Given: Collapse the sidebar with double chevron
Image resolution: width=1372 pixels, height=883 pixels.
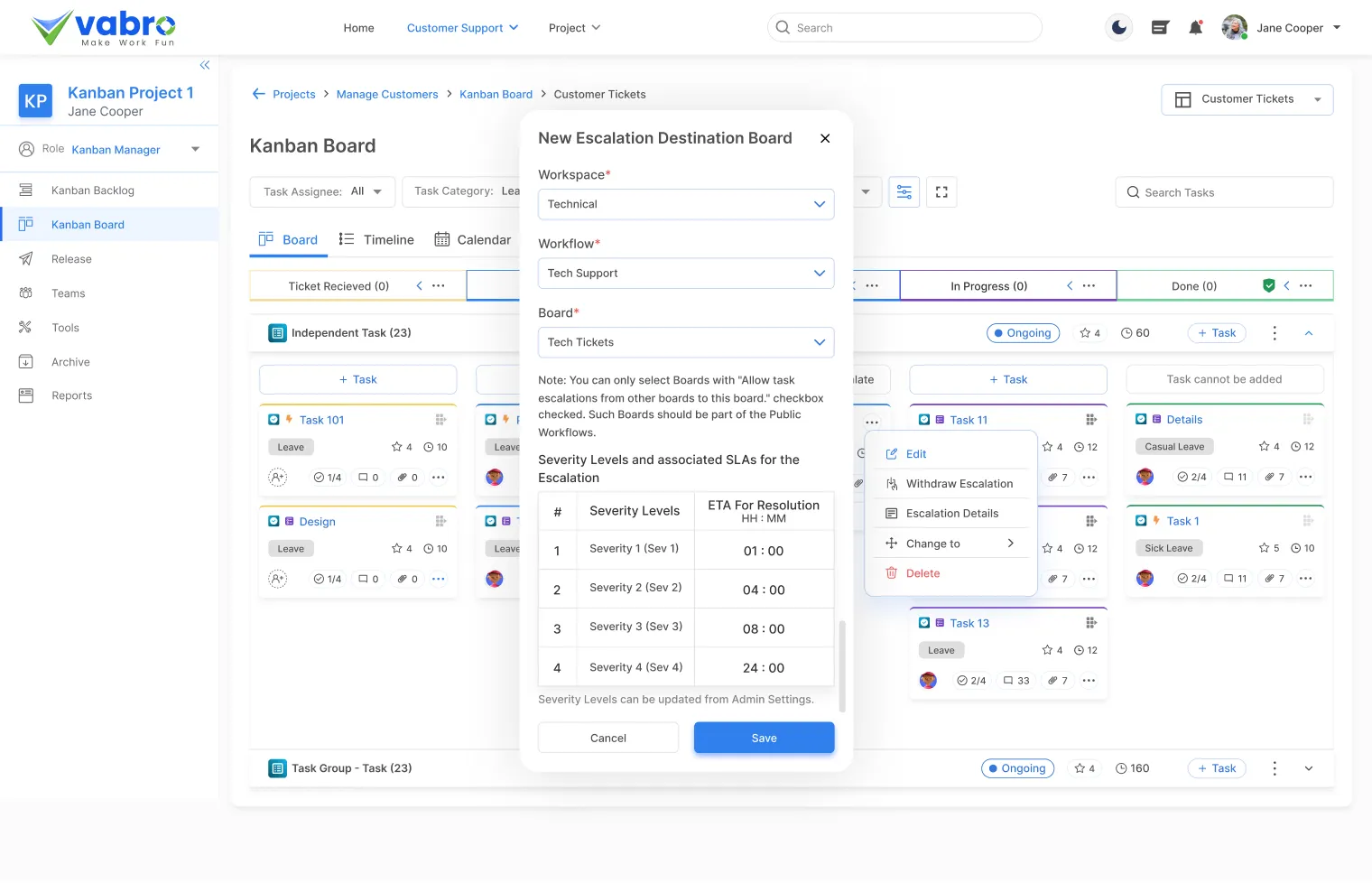Looking at the screenshot, I should [x=205, y=65].
